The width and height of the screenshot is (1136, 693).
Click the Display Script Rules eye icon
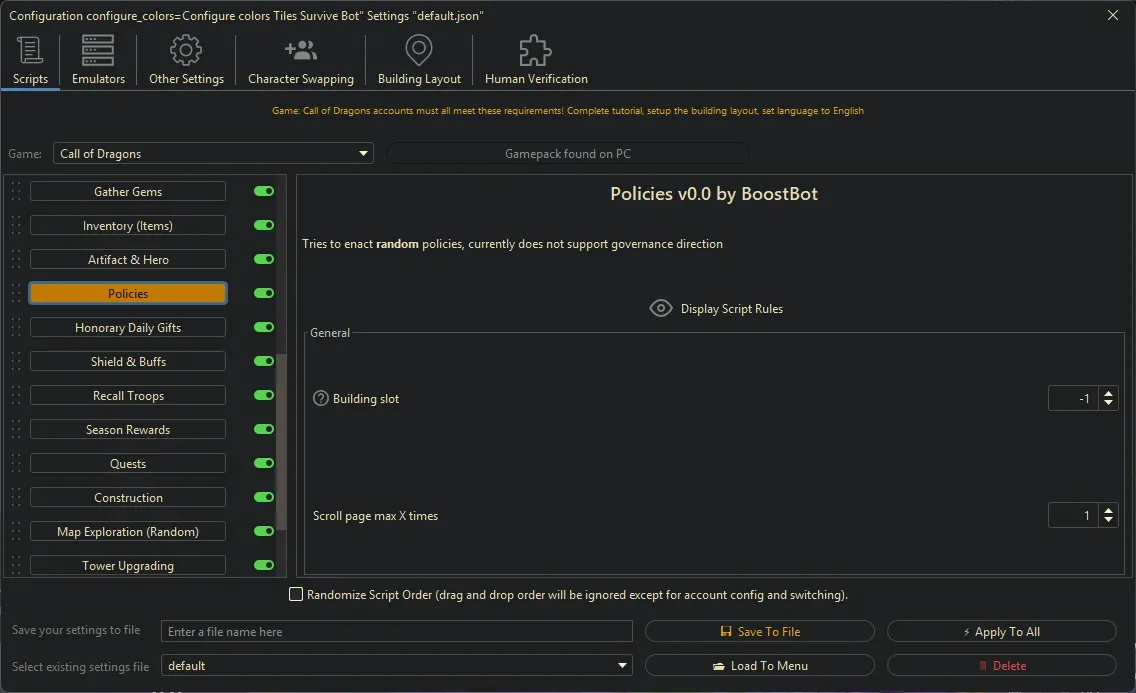coord(660,308)
